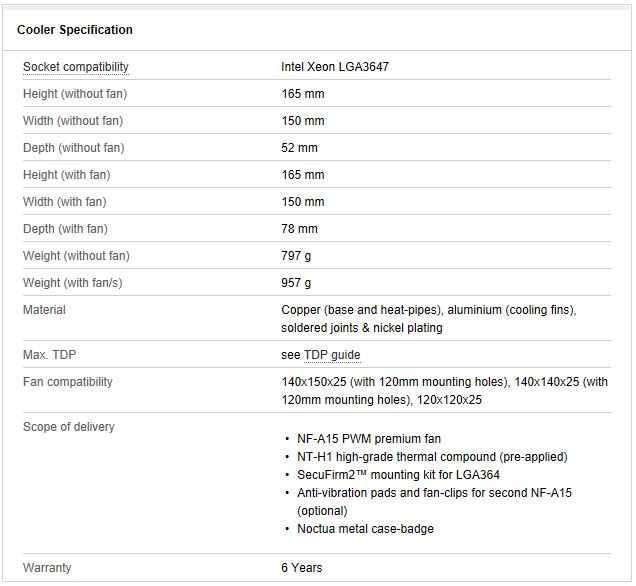Click the 6 Years warranty value
Image resolution: width=636 pixels, height=586 pixels.
click(302, 568)
